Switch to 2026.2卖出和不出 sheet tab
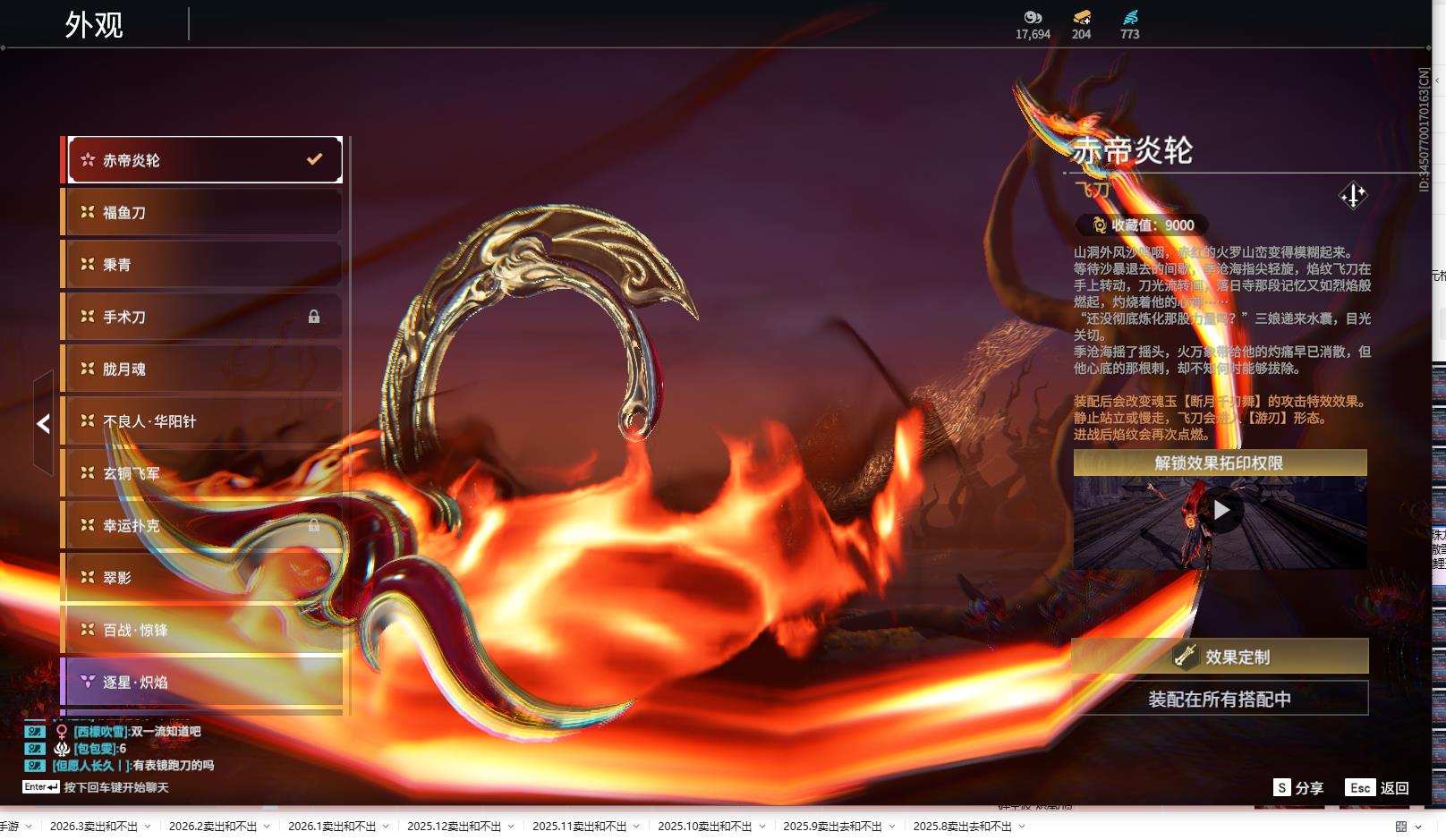The height and width of the screenshot is (840, 1446). [213, 827]
